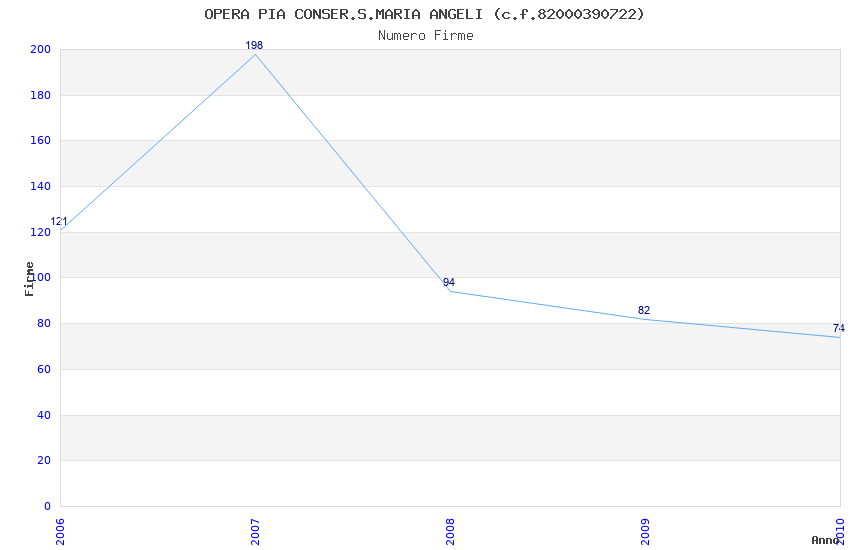This screenshot has height=550, width=850.
Task: Click the chart title OPERA PIA CONSER.S.MARIA ANGELI
Action: pos(424,14)
